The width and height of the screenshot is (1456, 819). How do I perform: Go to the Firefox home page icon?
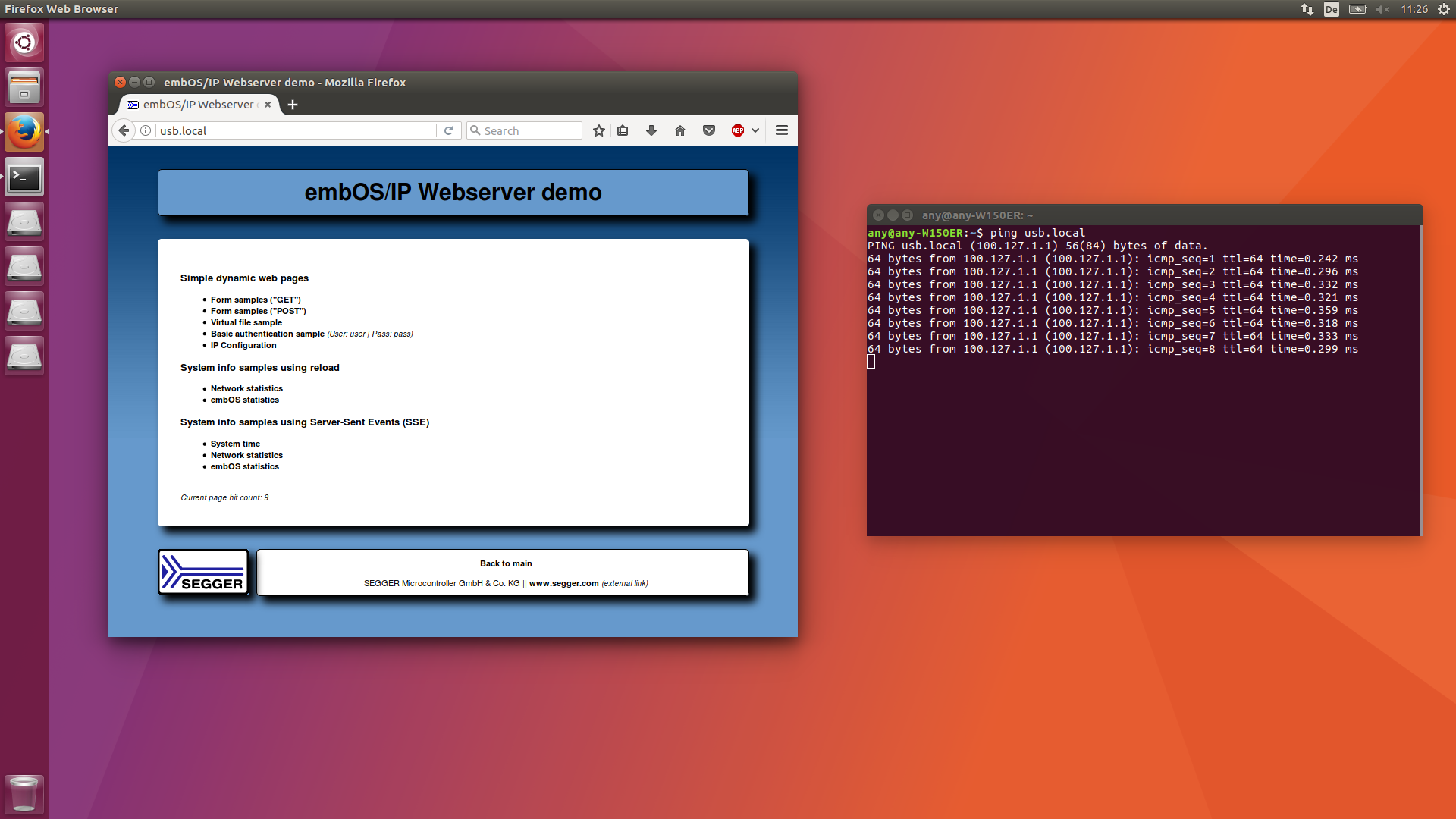point(680,130)
